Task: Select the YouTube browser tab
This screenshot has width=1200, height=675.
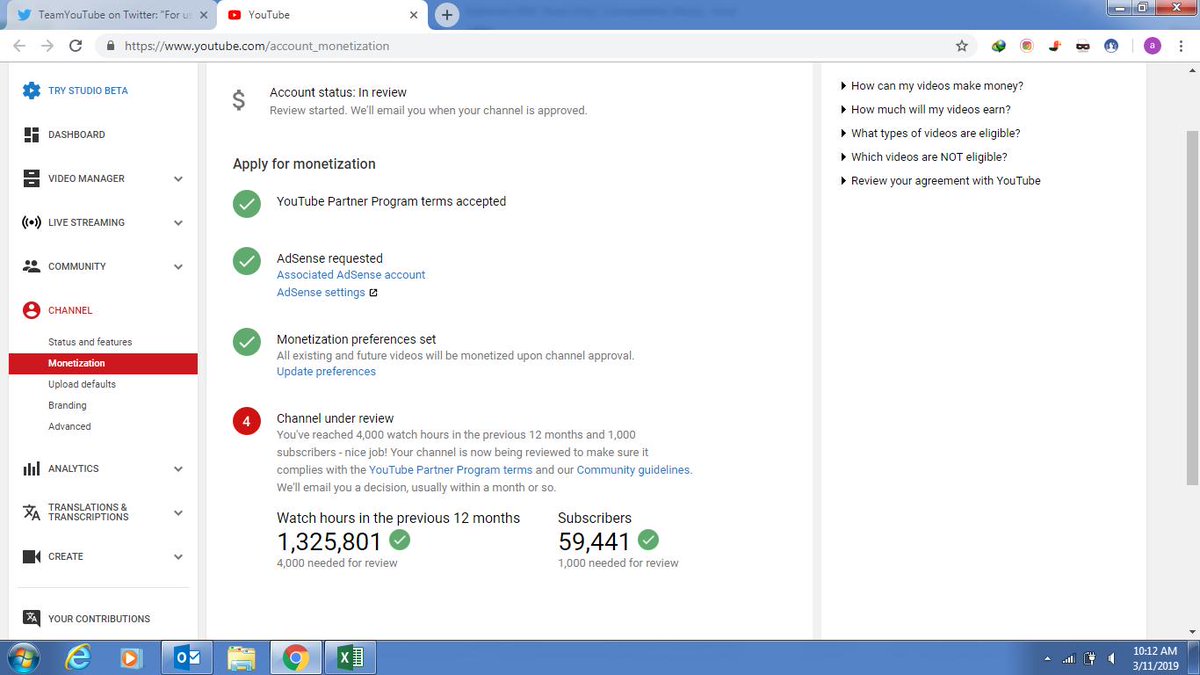Action: tap(320, 15)
